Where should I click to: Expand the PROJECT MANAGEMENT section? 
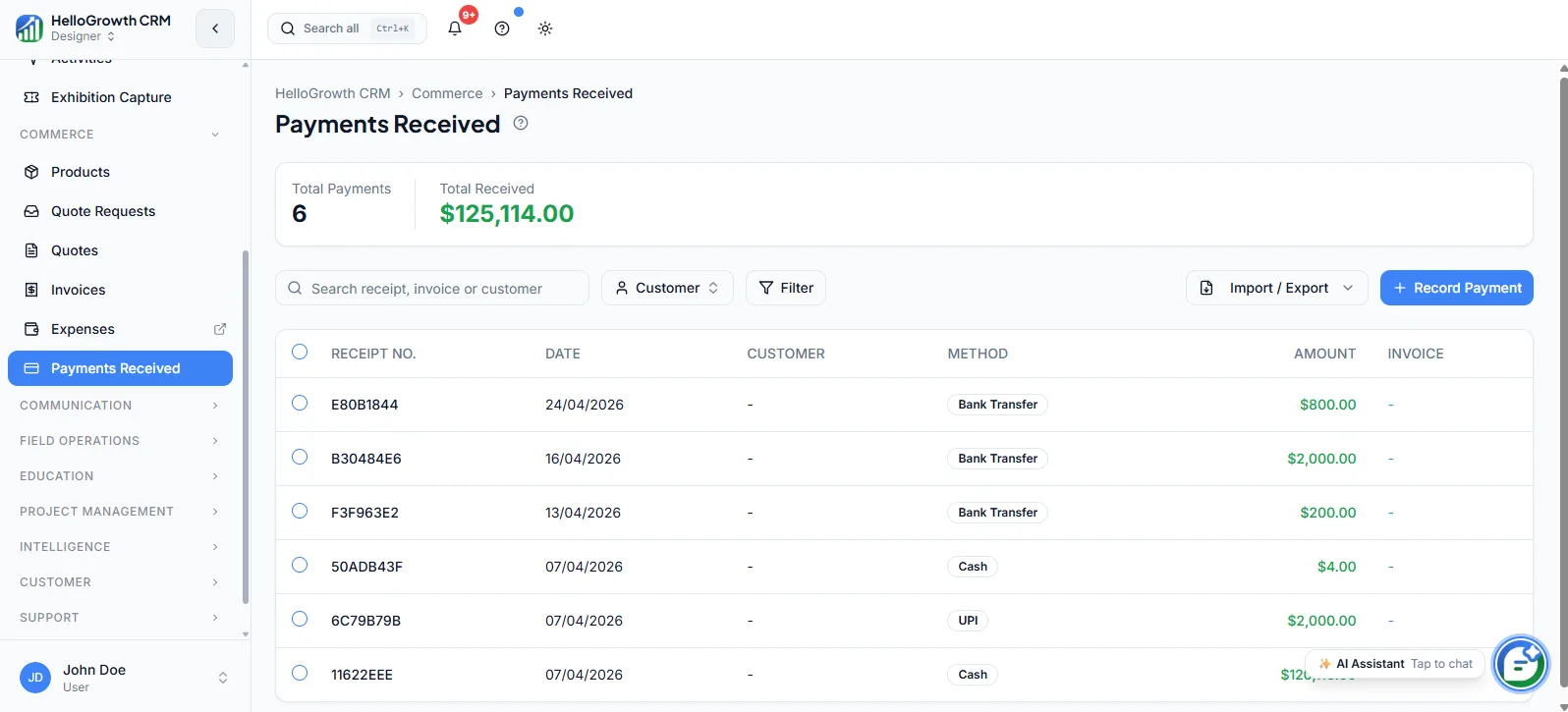[119, 512]
